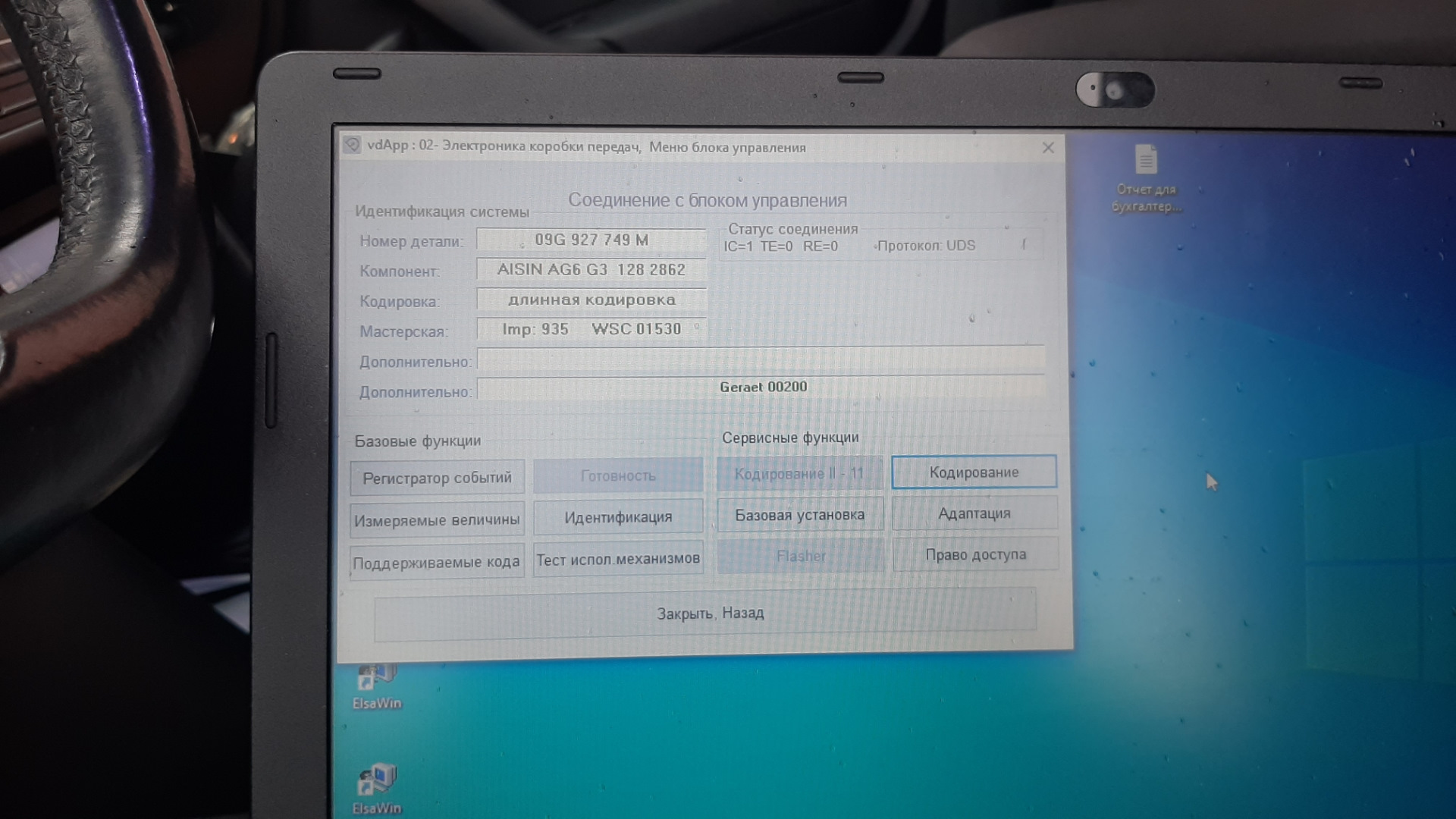Click the Кодировка field длинная кодировка

click(591, 300)
